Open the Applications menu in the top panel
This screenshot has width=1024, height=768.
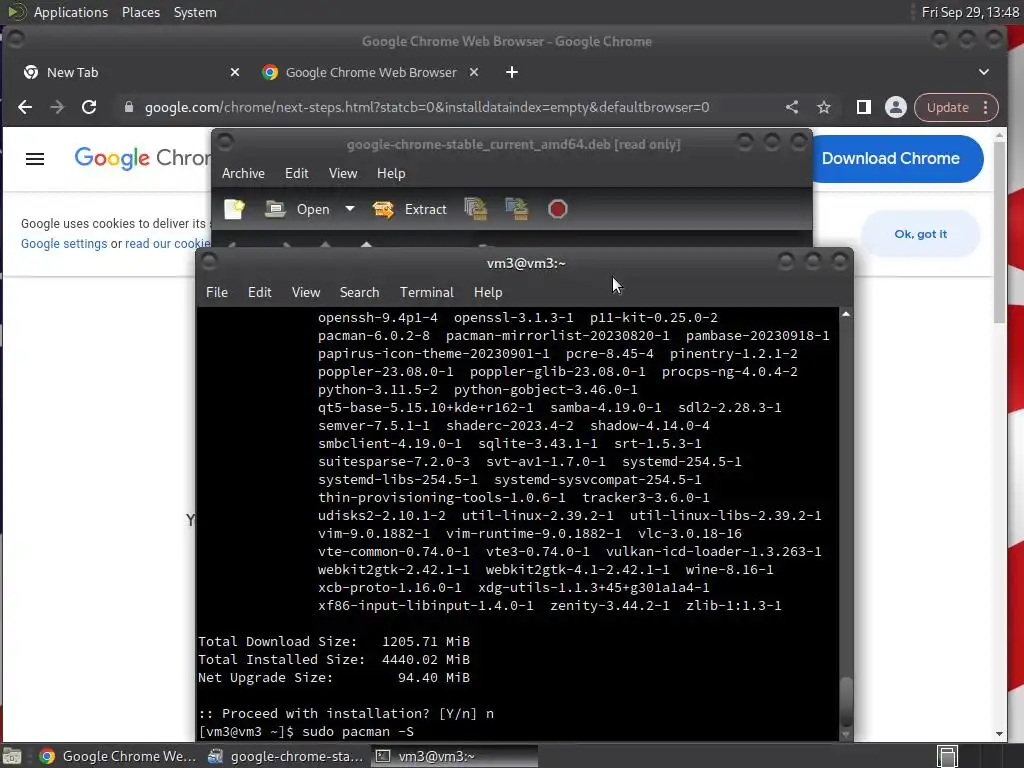click(x=71, y=12)
